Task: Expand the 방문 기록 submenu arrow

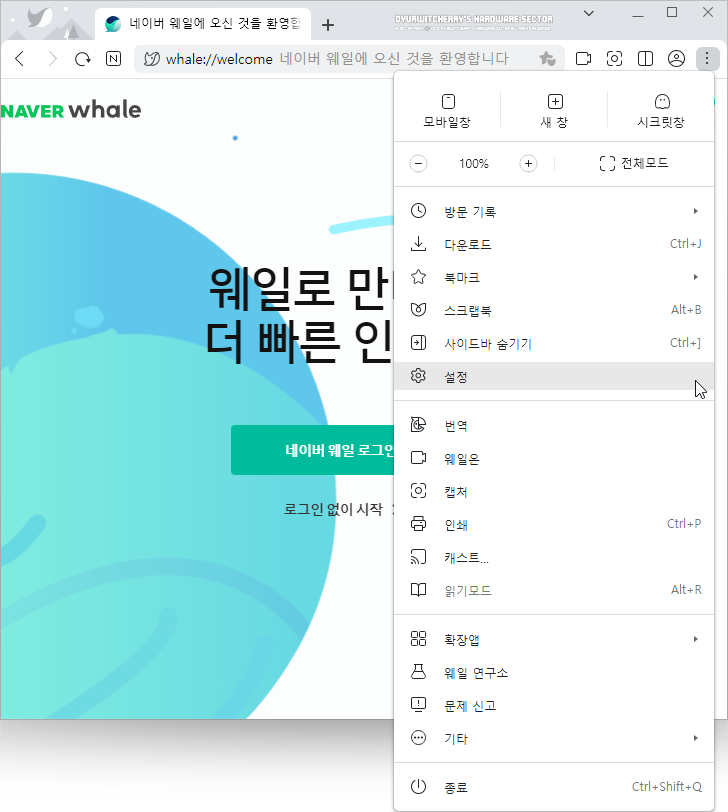Action: (x=696, y=211)
